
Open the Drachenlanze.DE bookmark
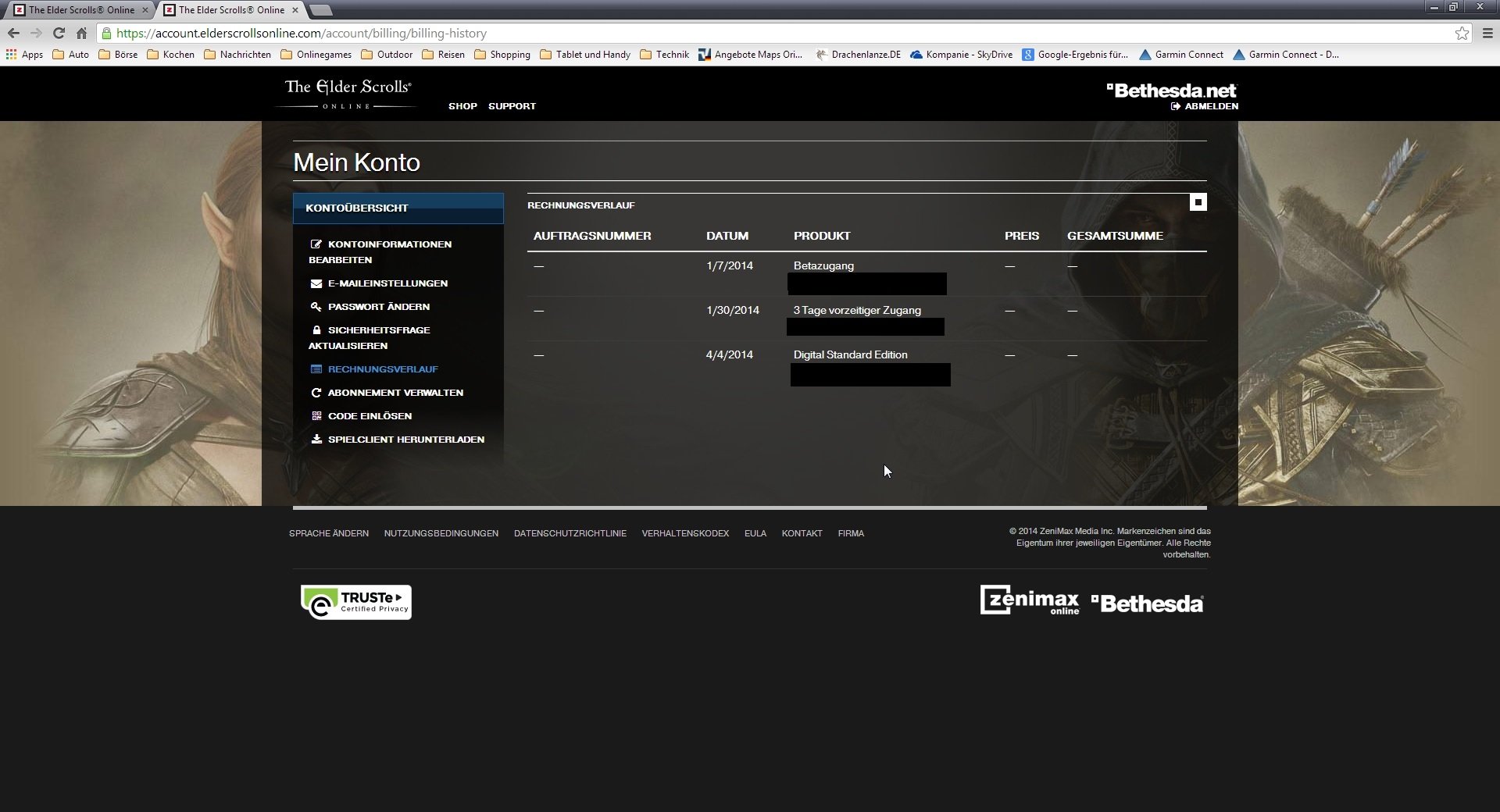[x=858, y=55]
